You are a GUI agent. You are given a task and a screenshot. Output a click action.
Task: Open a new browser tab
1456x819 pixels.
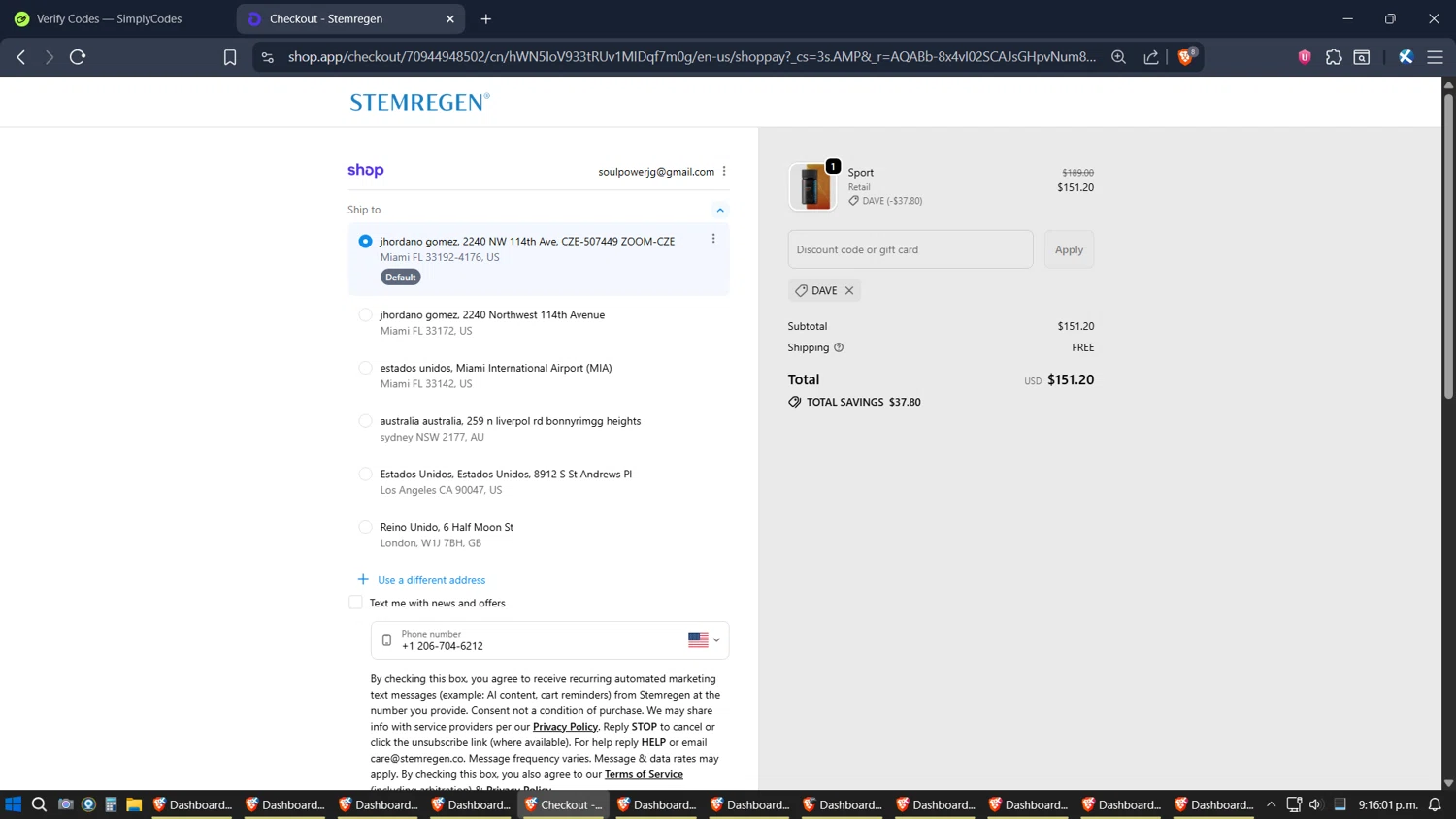coord(486,18)
